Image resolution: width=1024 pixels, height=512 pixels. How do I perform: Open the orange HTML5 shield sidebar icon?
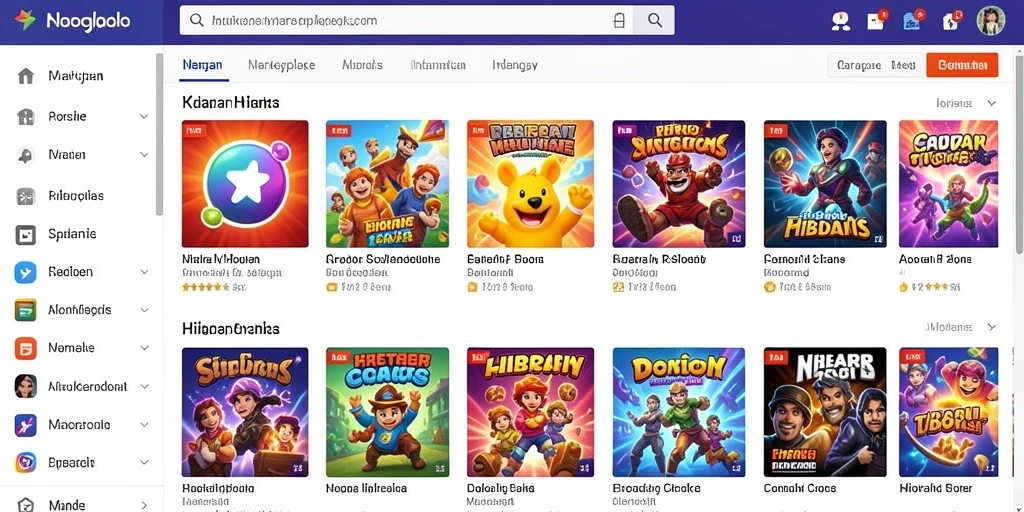point(25,348)
